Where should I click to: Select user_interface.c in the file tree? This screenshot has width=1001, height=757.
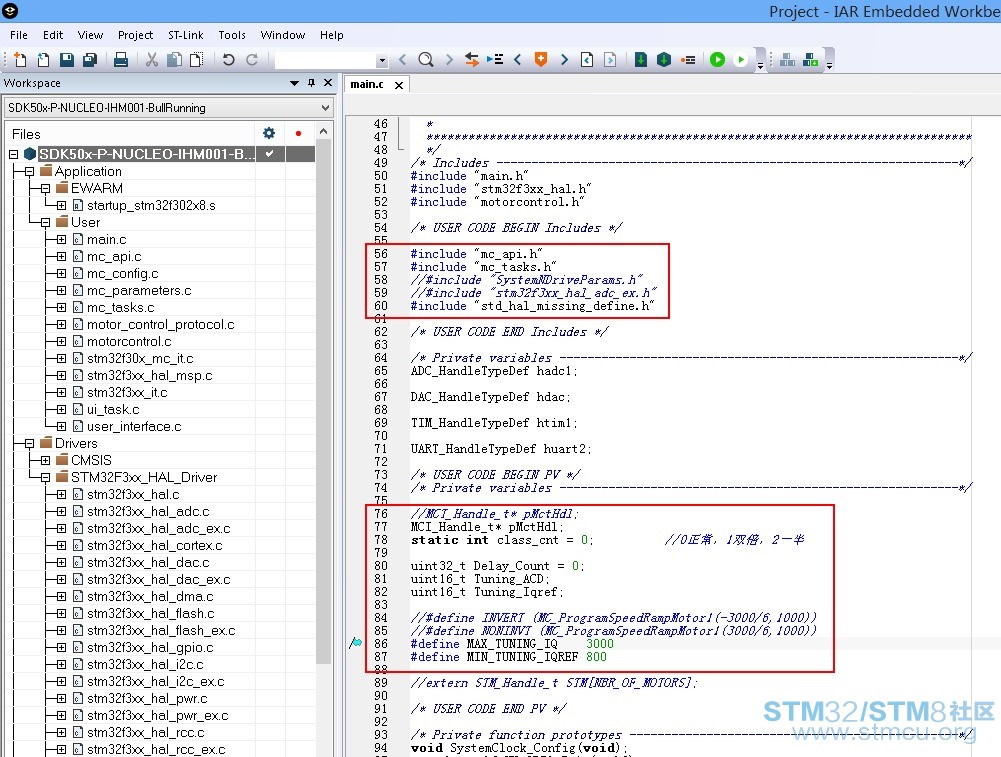point(134,426)
